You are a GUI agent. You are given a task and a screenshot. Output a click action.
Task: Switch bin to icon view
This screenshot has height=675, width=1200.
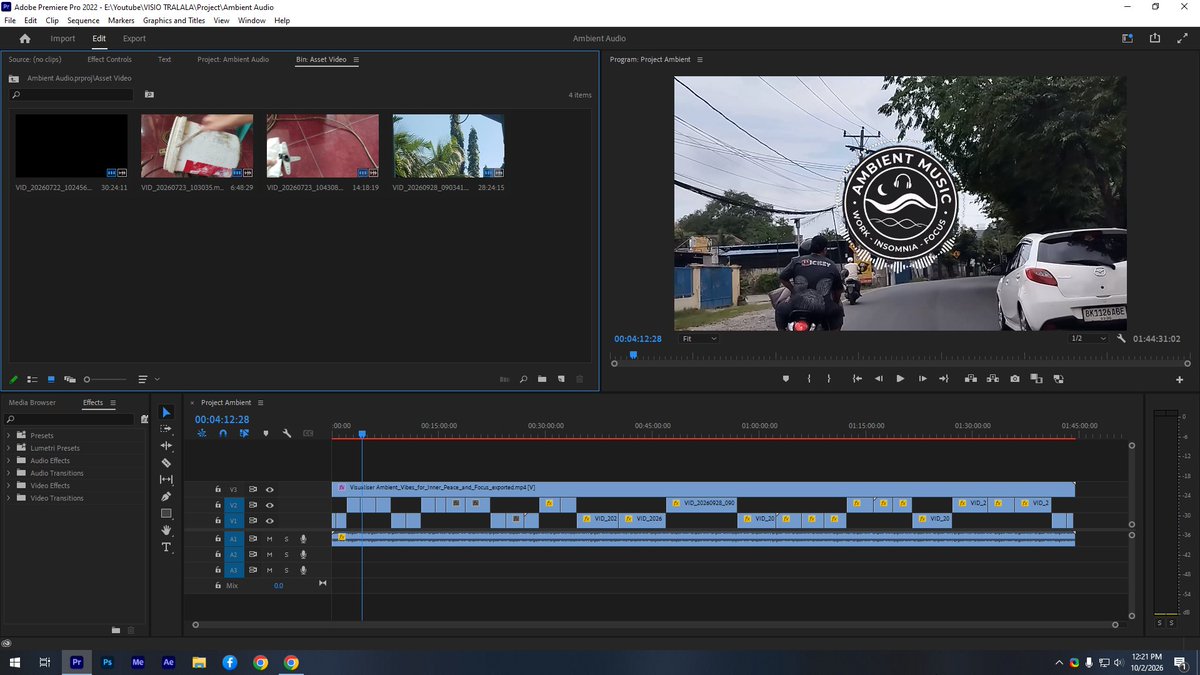tap(51, 379)
